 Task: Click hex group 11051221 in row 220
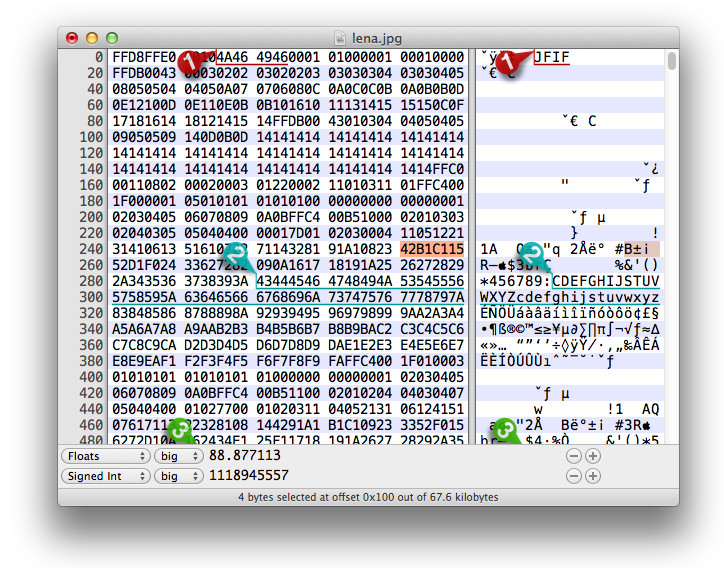click(x=432, y=233)
